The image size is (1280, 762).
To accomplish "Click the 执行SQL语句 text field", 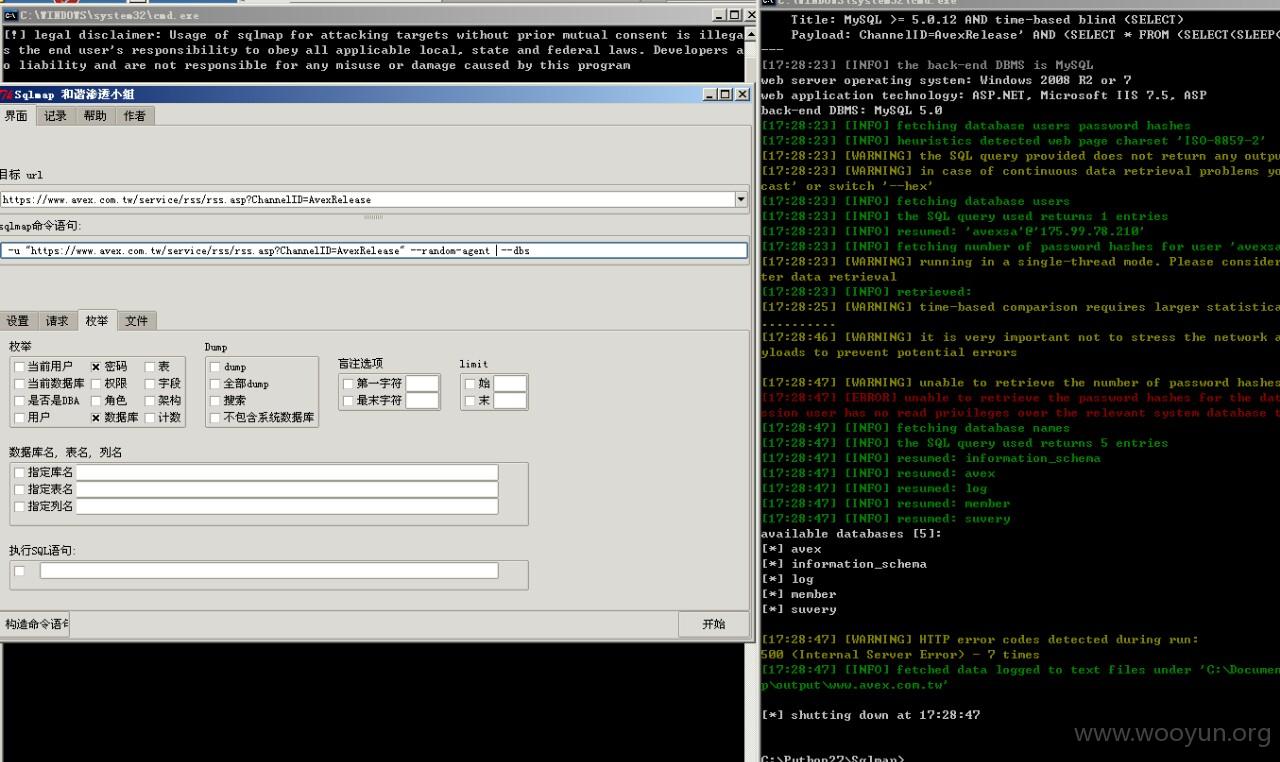I will (269, 571).
